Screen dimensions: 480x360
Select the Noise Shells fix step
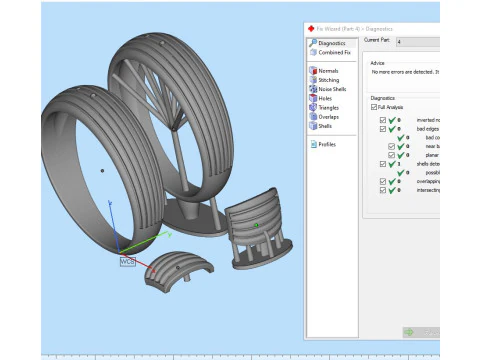(x=328, y=89)
